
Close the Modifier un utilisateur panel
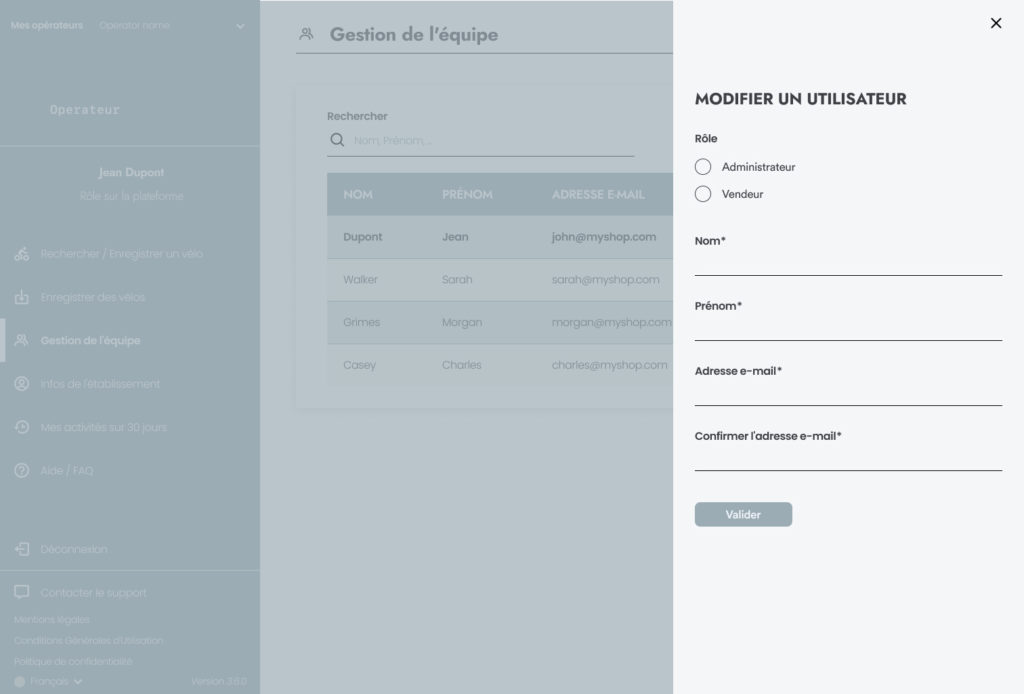tap(995, 24)
